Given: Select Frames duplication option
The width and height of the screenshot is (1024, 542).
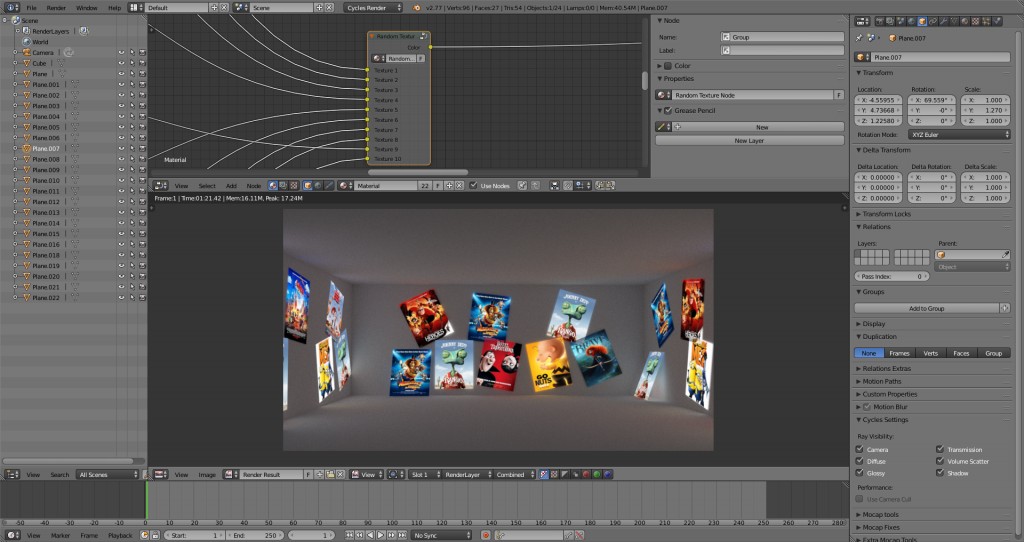Looking at the screenshot, I should coord(899,353).
